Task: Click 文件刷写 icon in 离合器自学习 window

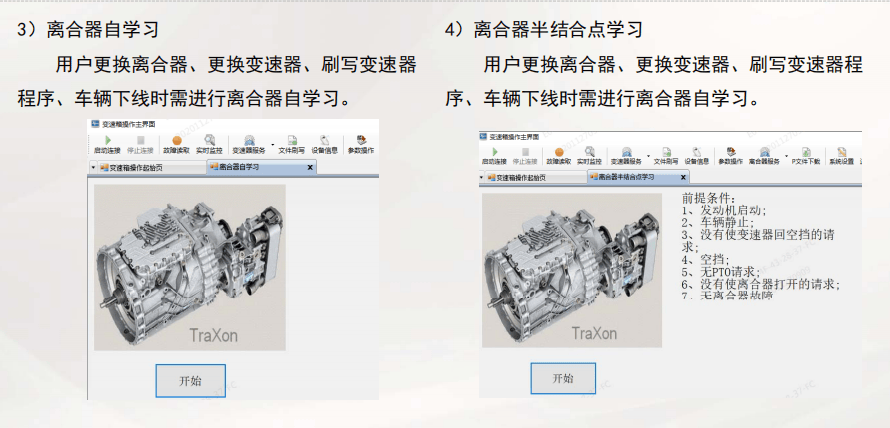Action: pos(292,144)
